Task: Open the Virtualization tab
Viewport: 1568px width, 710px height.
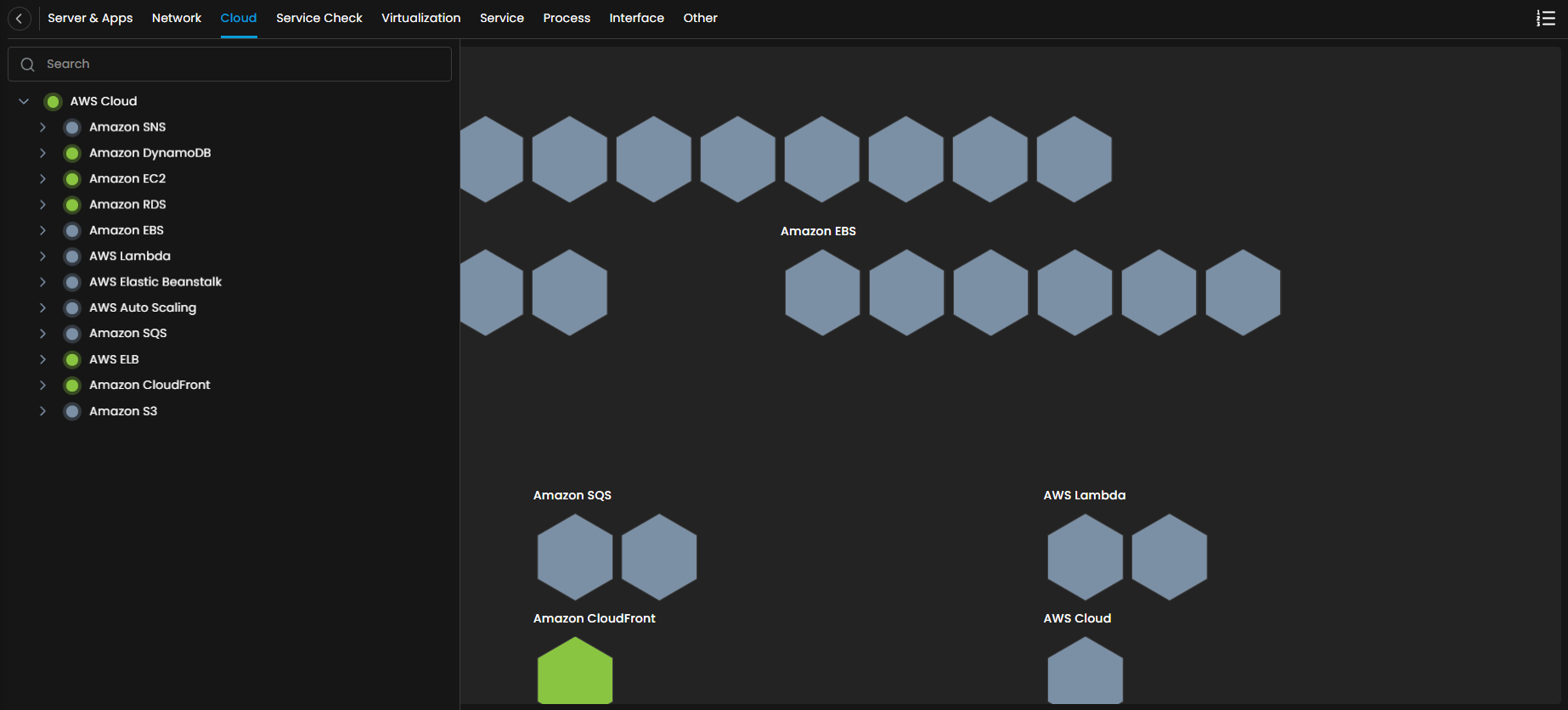Action: coord(421,18)
